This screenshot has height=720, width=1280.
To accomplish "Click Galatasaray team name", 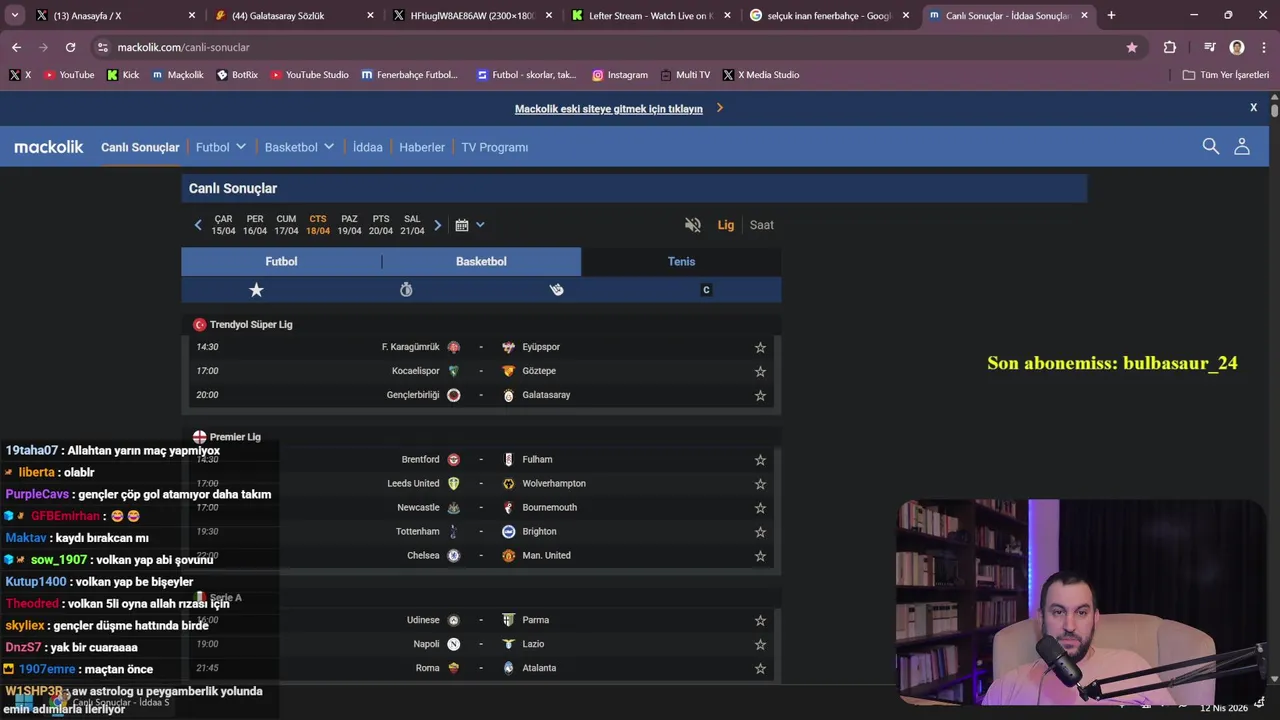I will click(546, 395).
